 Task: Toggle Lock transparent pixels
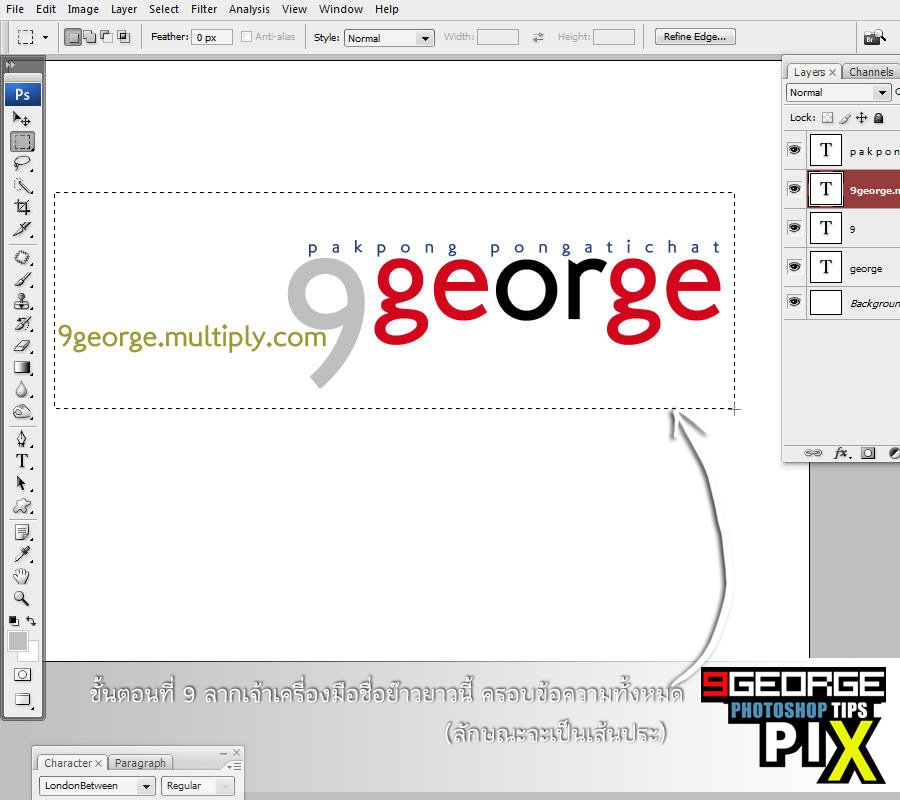click(827, 118)
